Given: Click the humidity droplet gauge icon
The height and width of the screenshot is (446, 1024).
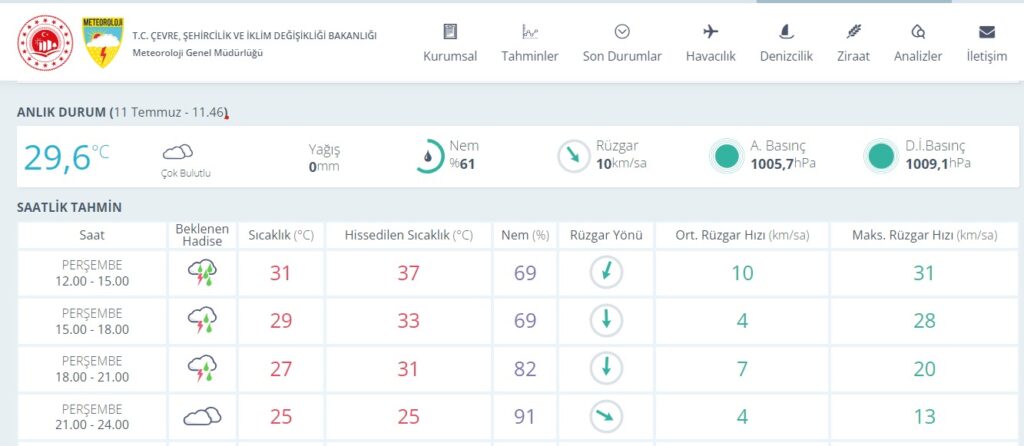Looking at the screenshot, I should tap(428, 156).
